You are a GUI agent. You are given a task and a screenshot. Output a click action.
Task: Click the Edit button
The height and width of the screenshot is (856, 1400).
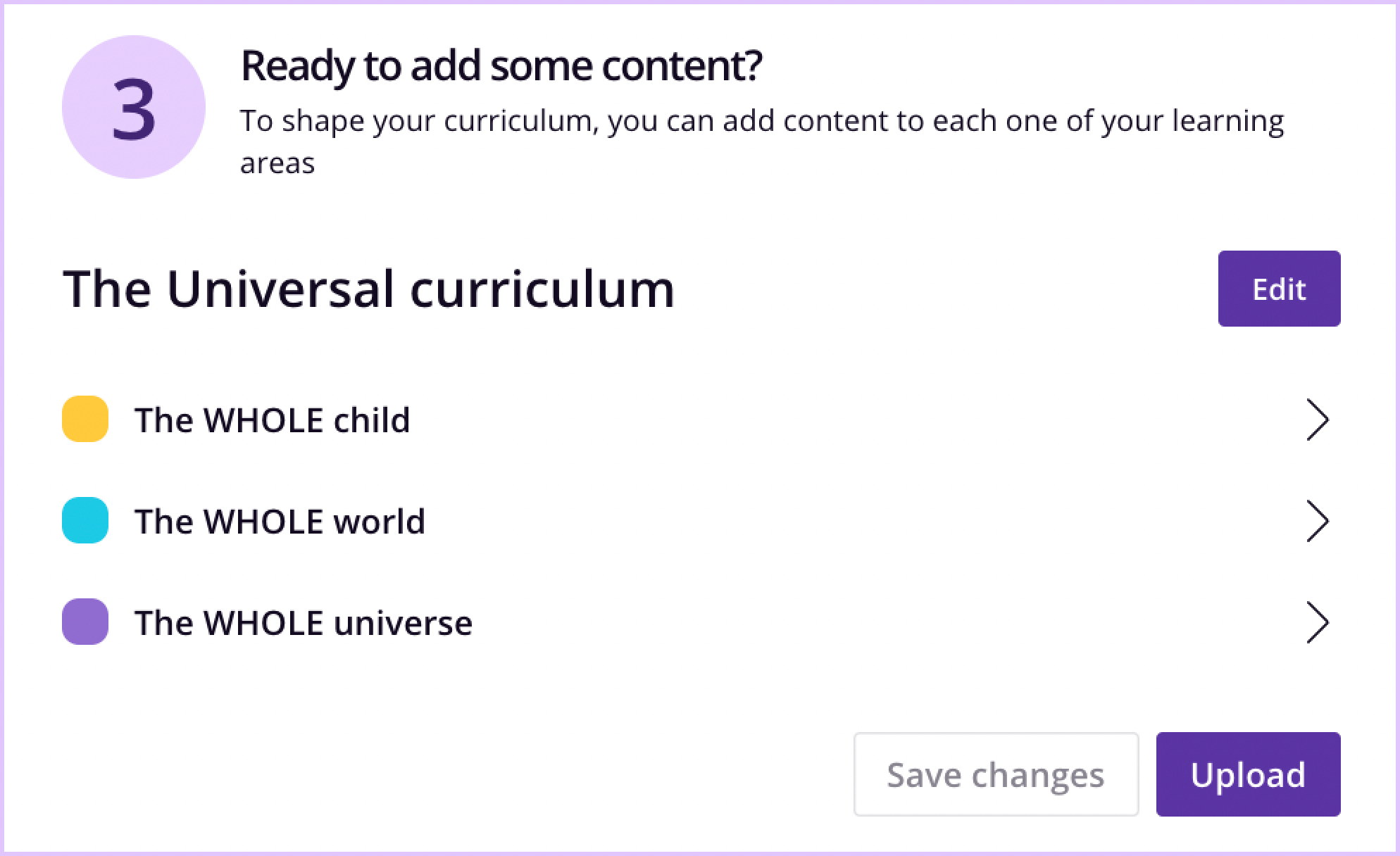tap(1279, 288)
